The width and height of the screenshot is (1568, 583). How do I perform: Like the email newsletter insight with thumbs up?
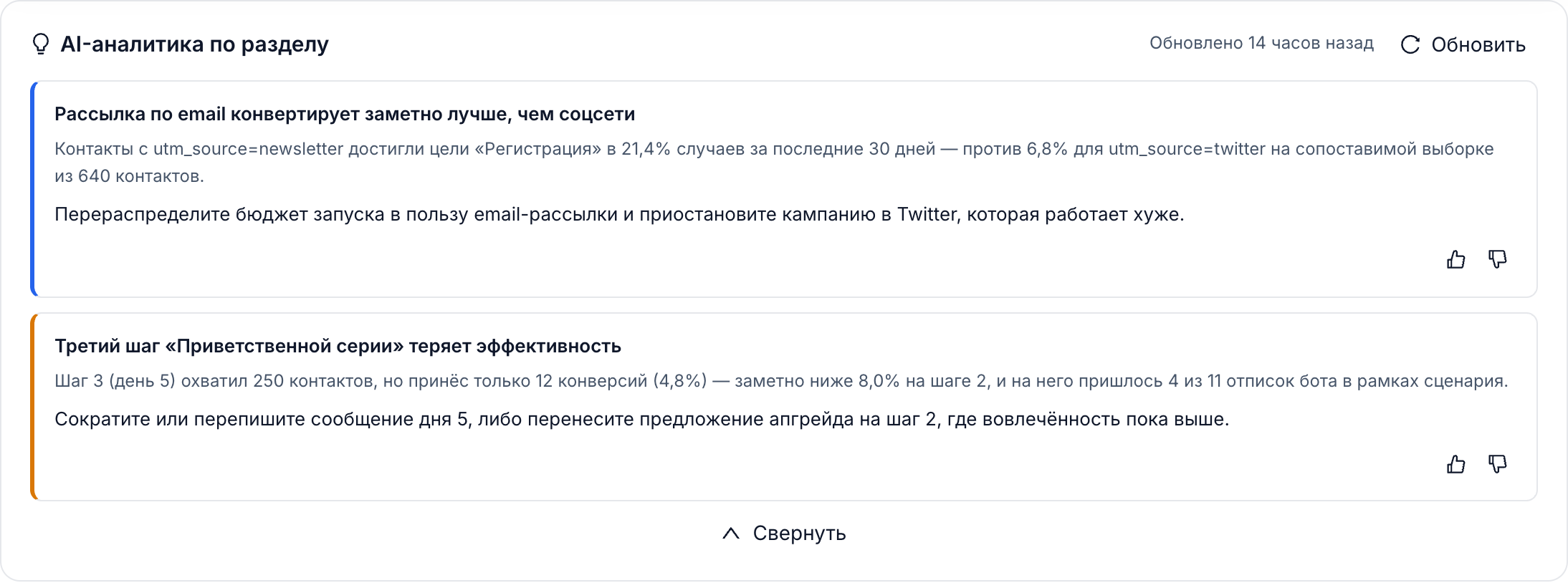1455,259
